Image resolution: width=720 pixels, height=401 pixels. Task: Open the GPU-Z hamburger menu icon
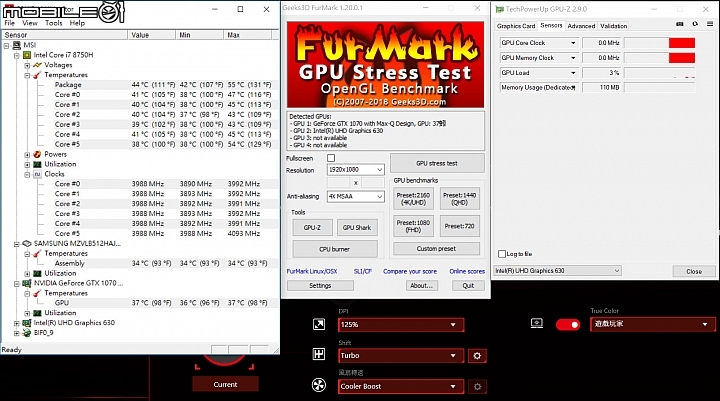pos(710,24)
